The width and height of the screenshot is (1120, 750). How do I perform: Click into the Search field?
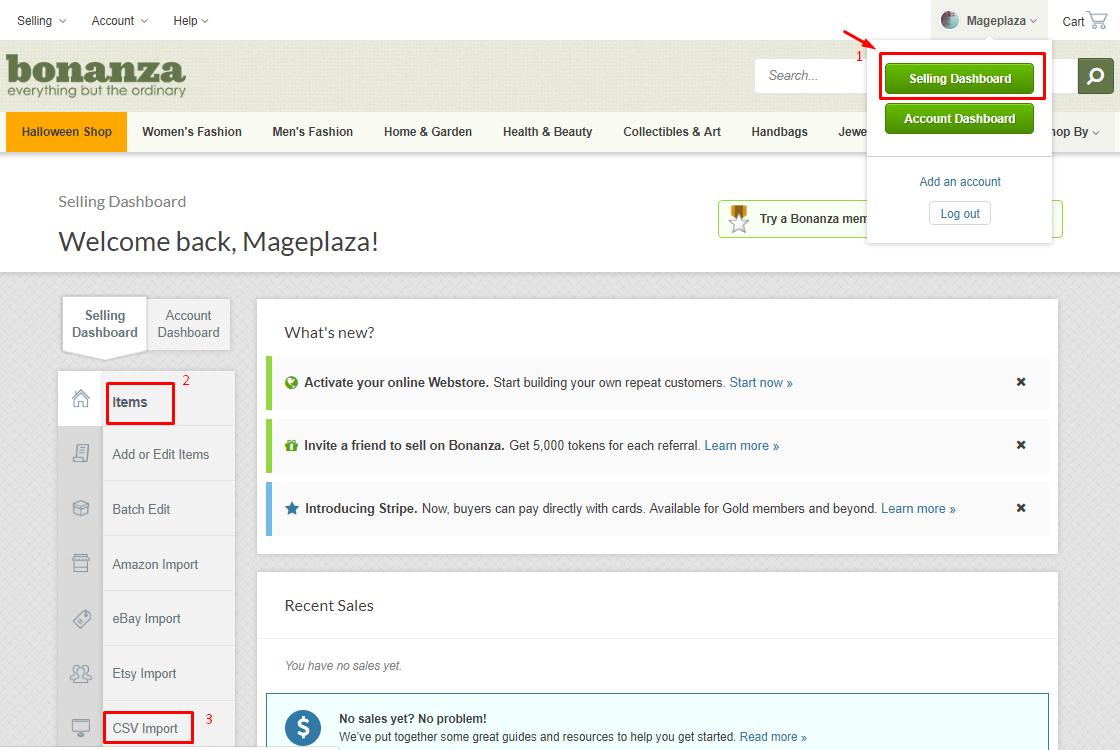811,76
